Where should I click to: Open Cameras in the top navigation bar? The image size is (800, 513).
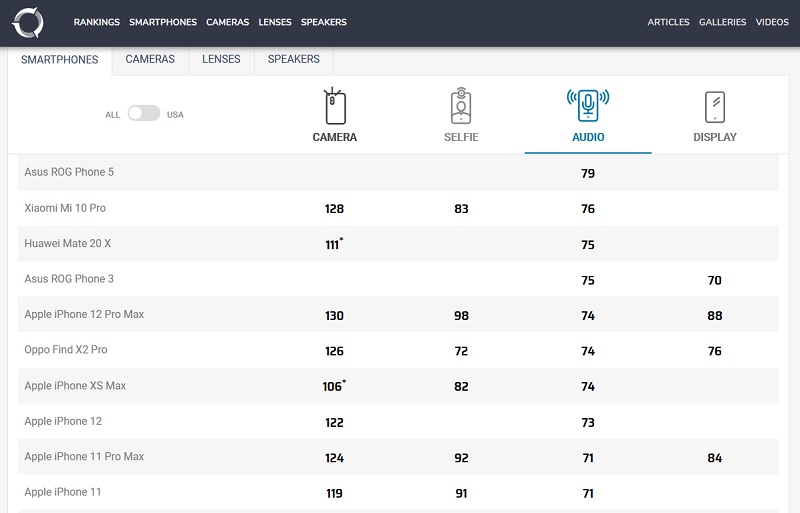(228, 22)
